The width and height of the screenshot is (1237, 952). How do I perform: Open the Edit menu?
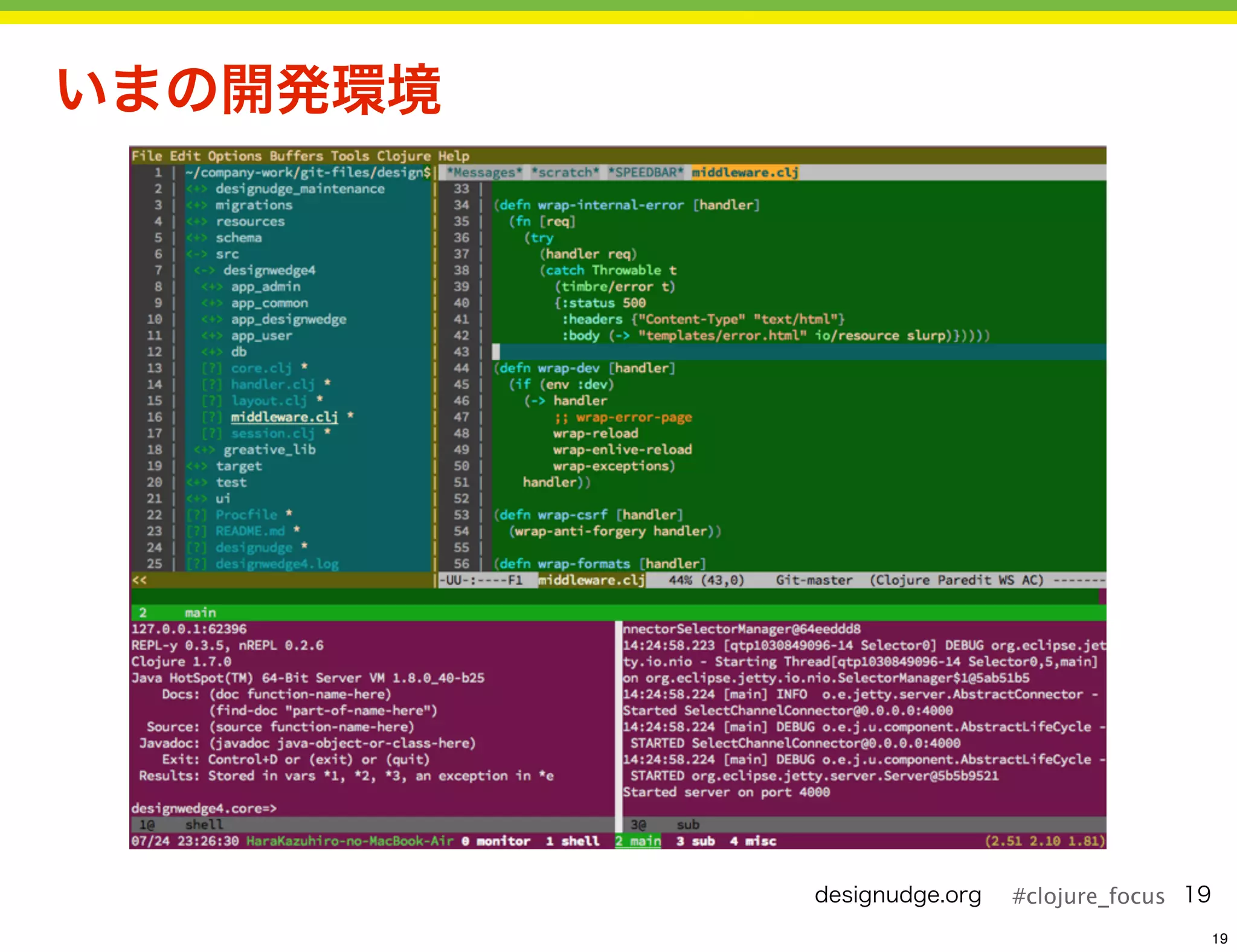click(x=185, y=156)
